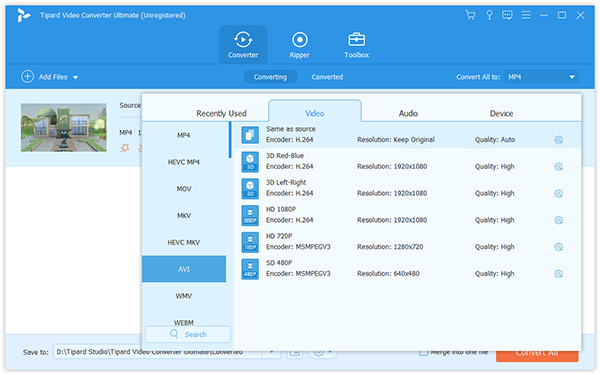Click the Tipard logo icon
This screenshot has height=375, width=600.
point(23,16)
